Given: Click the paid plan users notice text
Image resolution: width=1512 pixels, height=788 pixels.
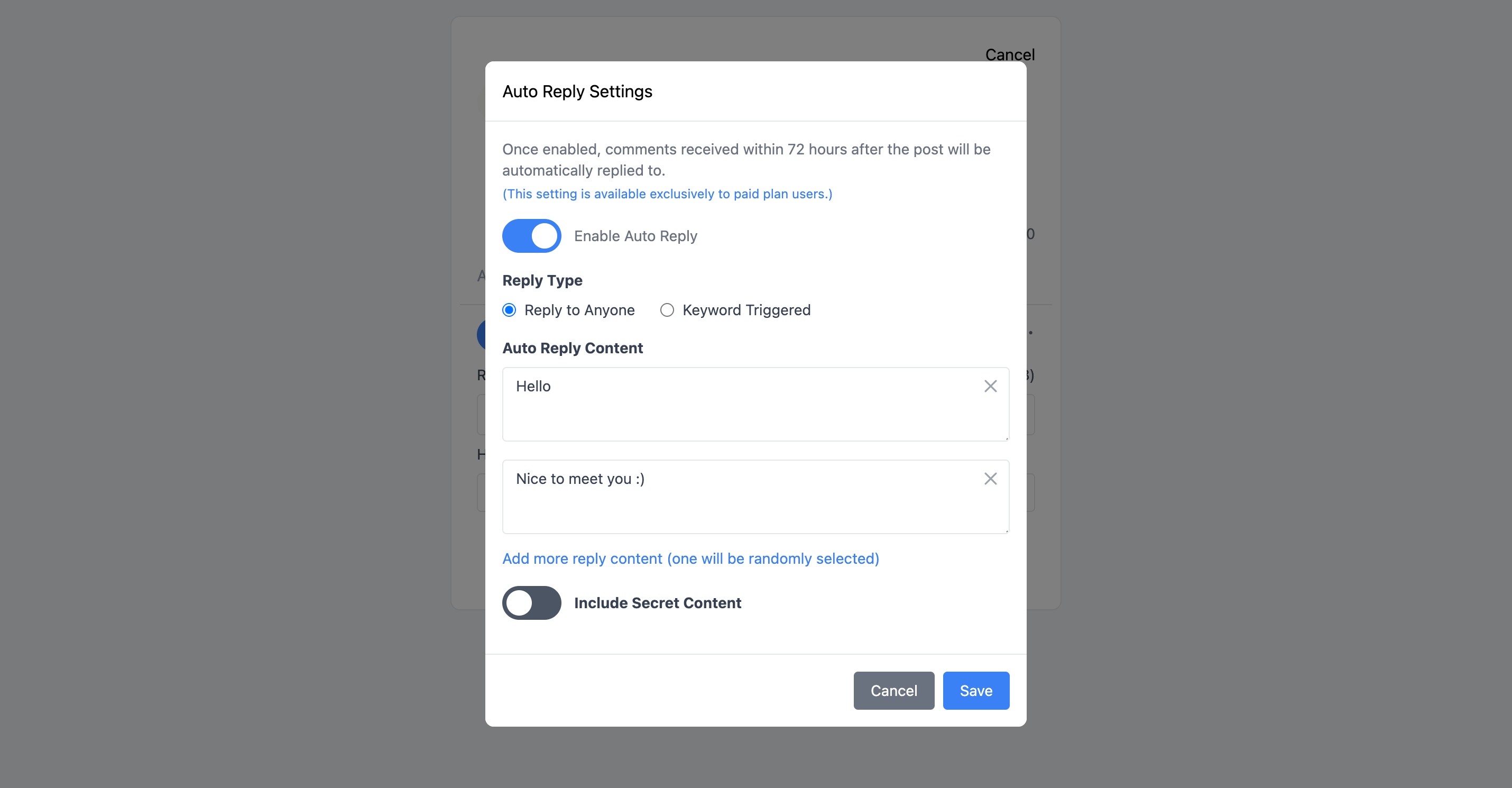Looking at the screenshot, I should tap(667, 194).
